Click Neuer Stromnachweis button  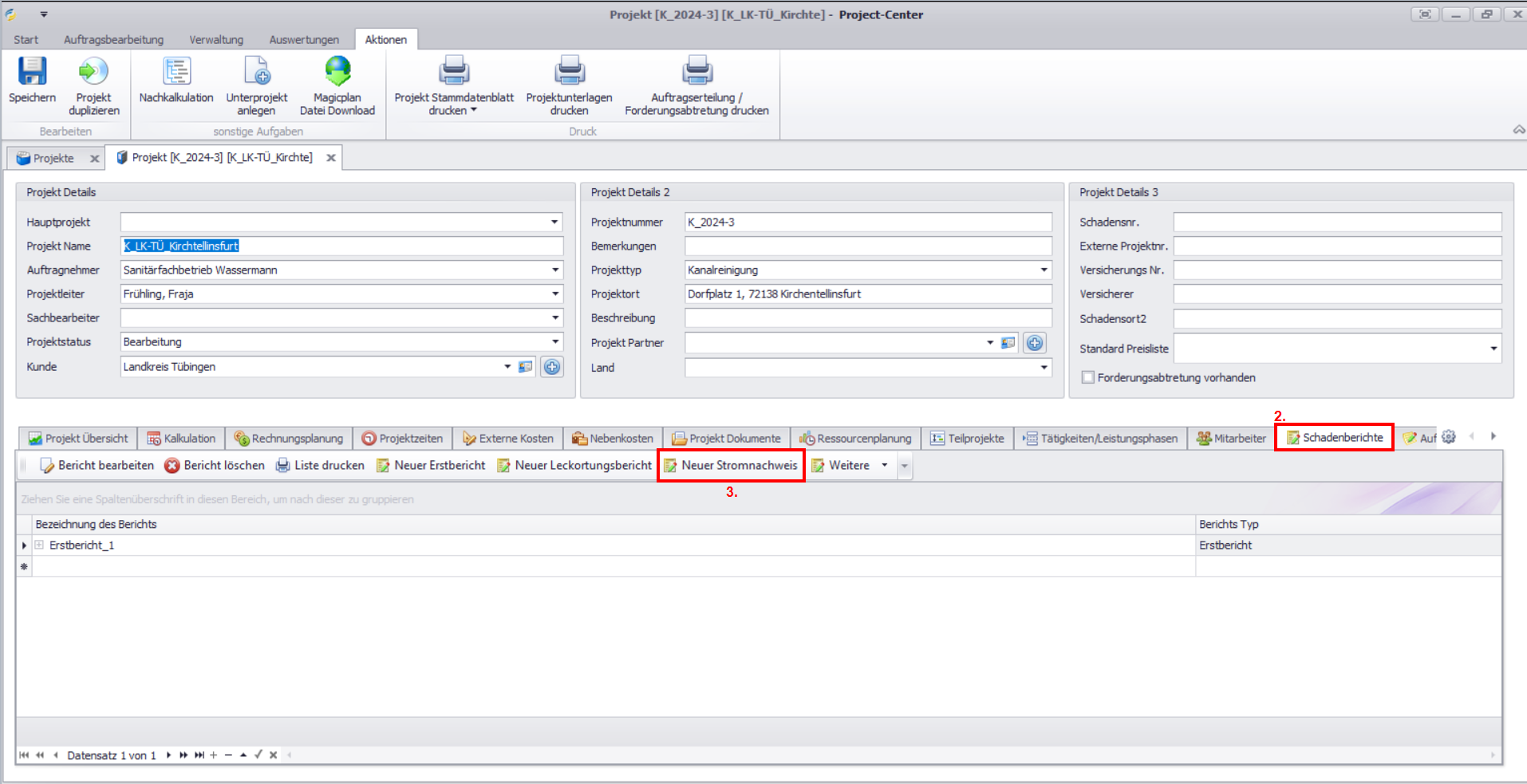pos(731,466)
